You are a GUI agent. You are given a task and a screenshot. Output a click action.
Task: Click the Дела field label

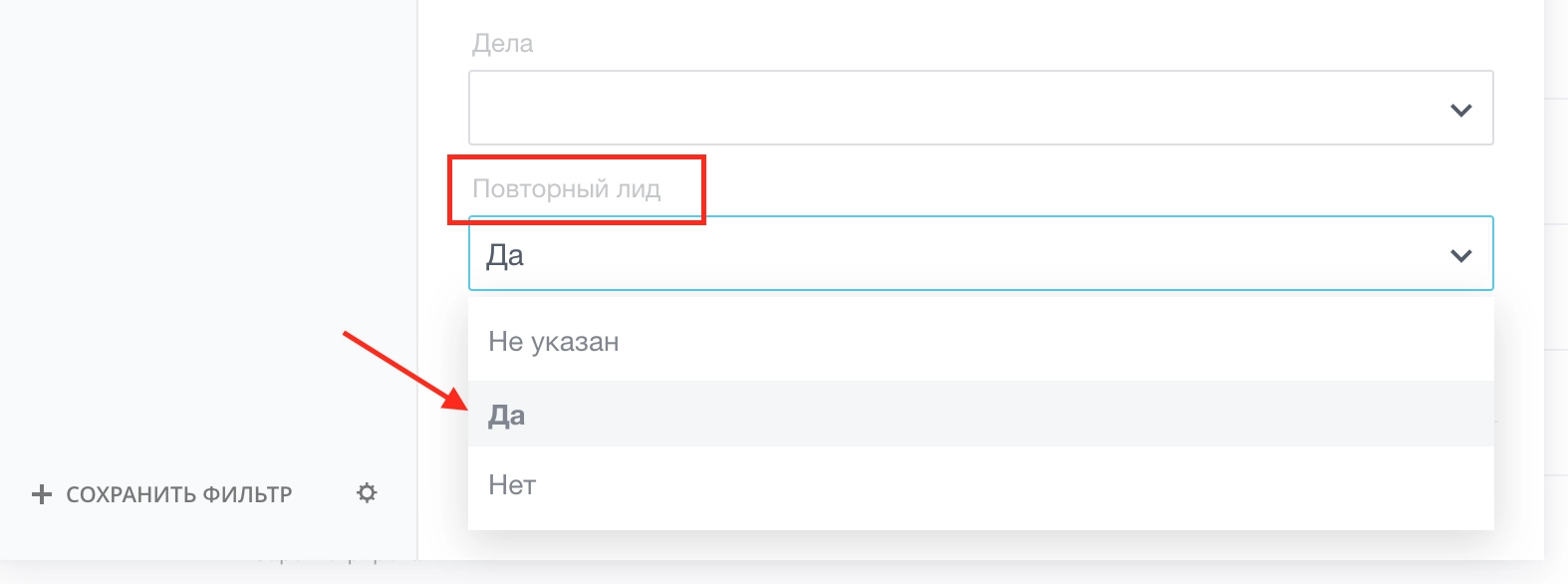click(503, 43)
